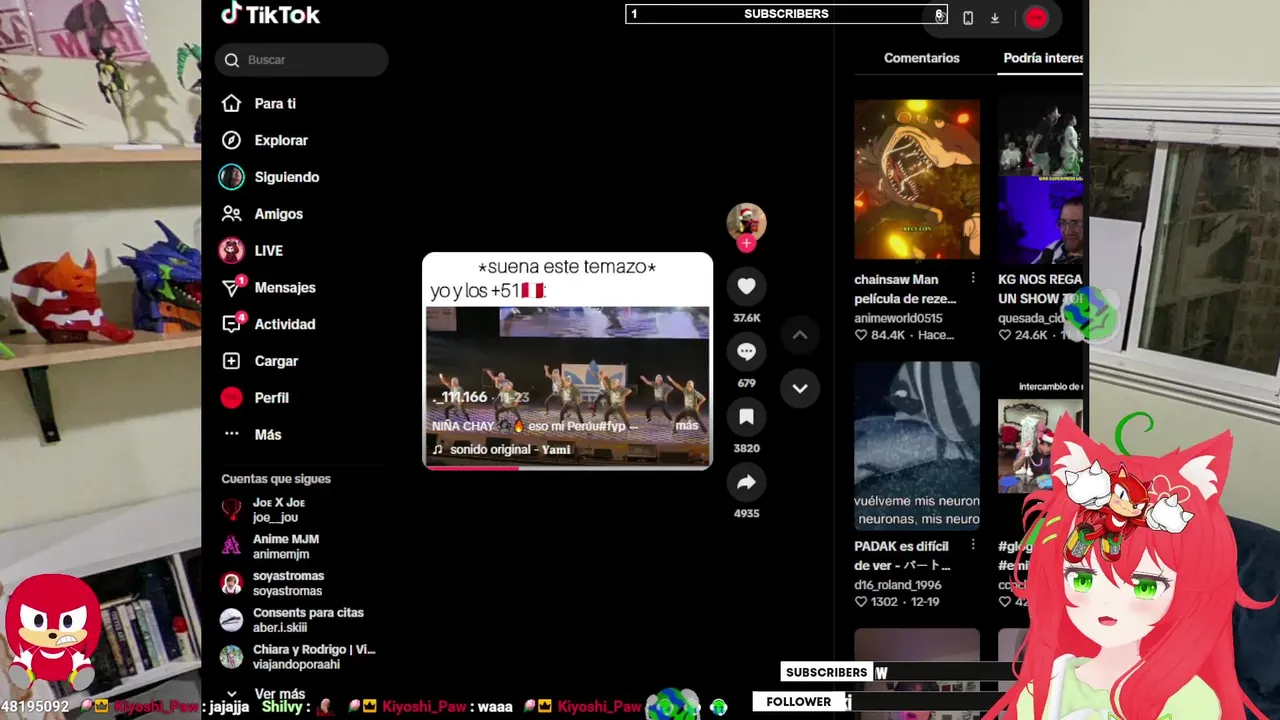
Task: Click the Cargar upload plus icon
Action: point(231,361)
